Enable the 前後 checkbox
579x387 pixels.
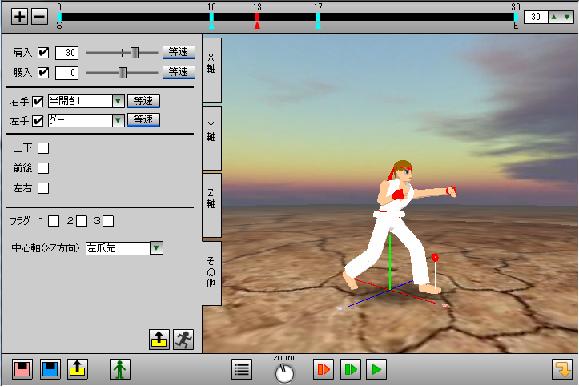tap(43, 168)
